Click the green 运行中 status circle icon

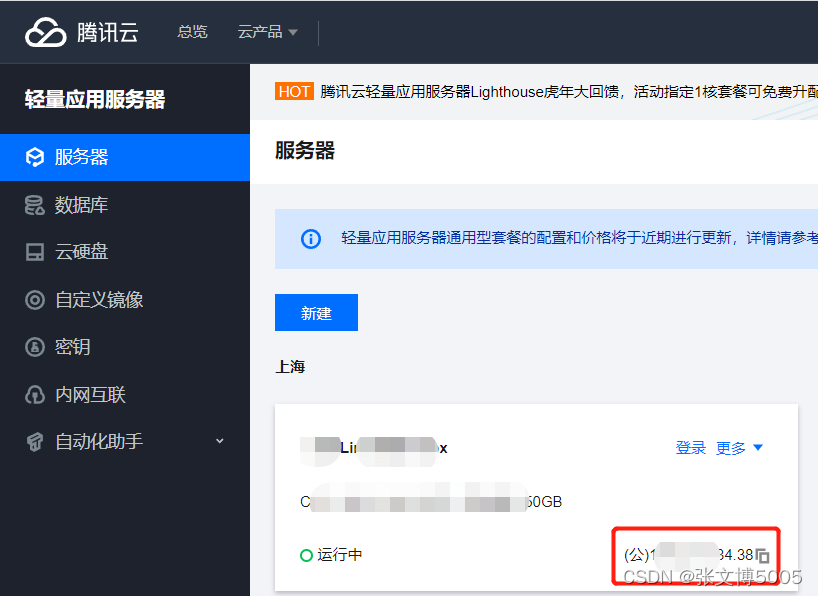306,555
